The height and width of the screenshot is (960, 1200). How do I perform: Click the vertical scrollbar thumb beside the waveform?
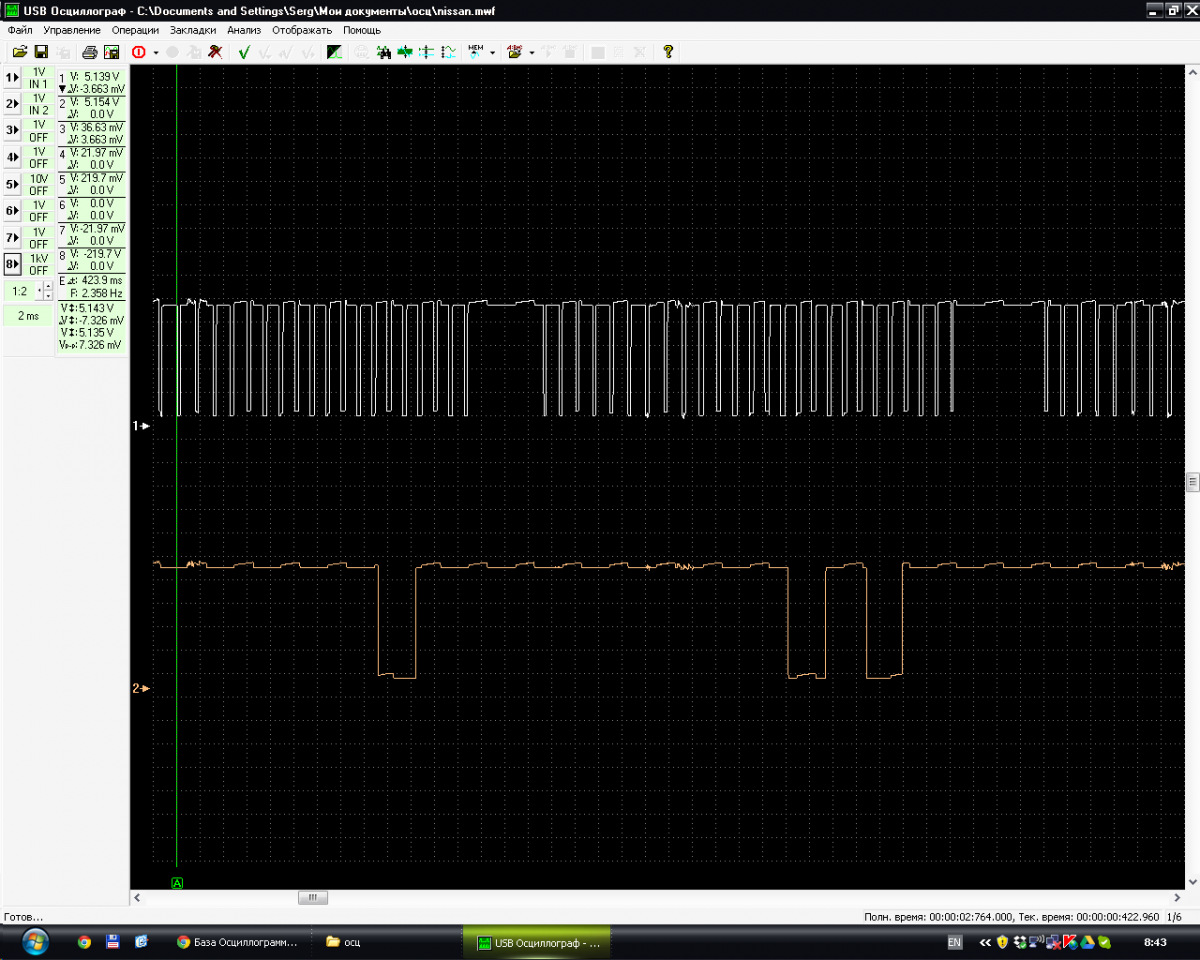(1192, 483)
